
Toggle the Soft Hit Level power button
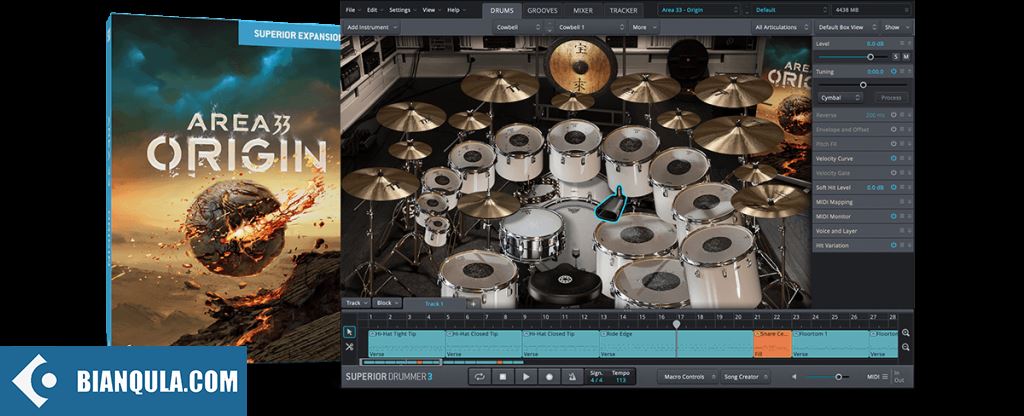[893, 187]
